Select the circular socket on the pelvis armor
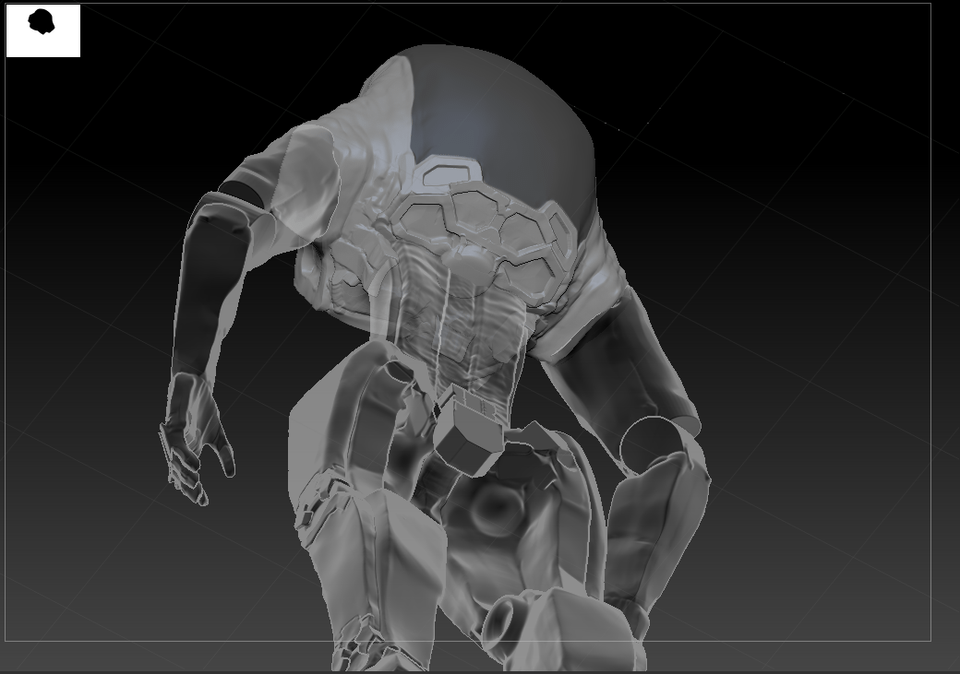 point(495,509)
